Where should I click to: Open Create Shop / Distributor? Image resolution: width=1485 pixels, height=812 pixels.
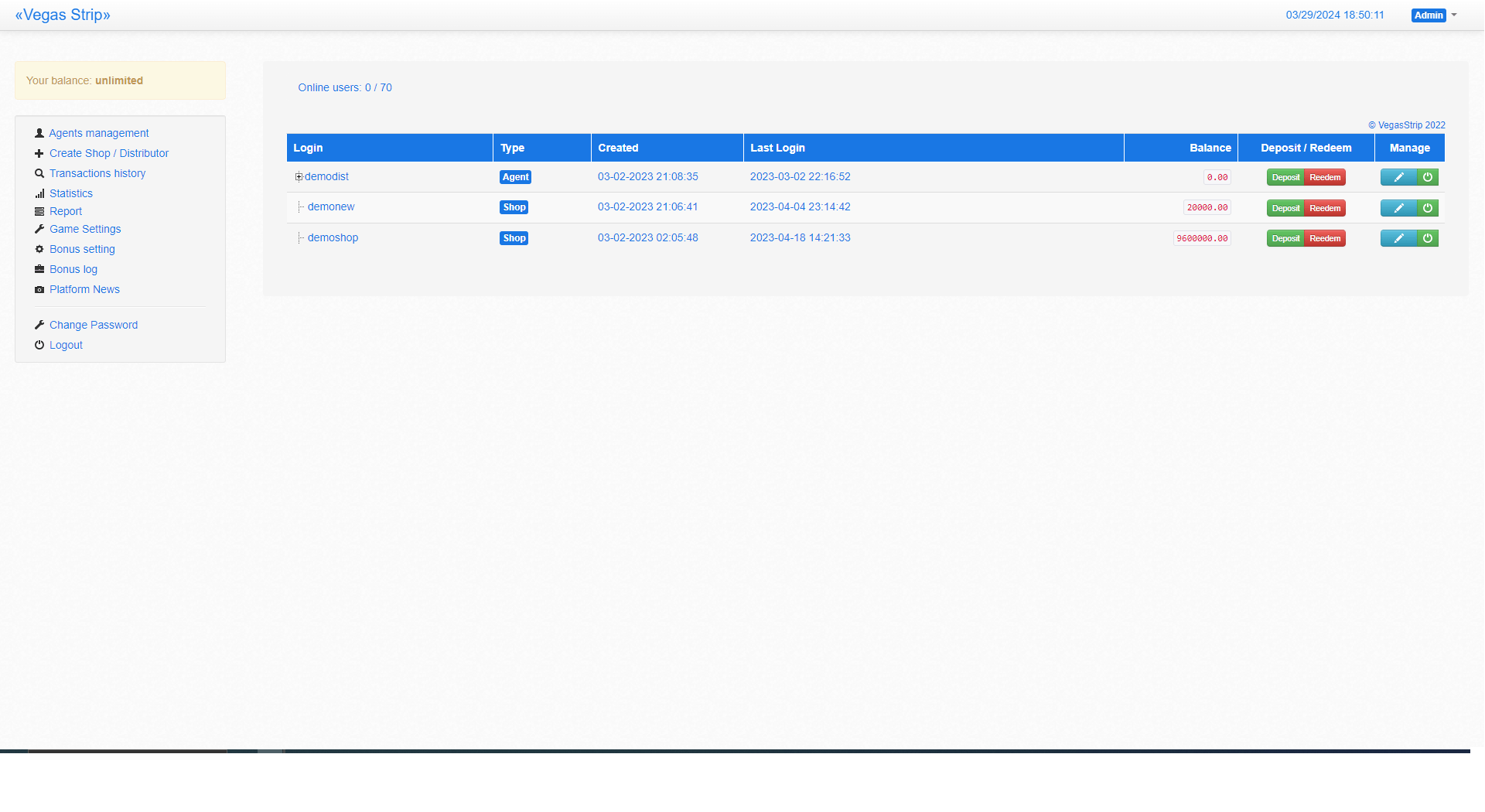point(109,153)
